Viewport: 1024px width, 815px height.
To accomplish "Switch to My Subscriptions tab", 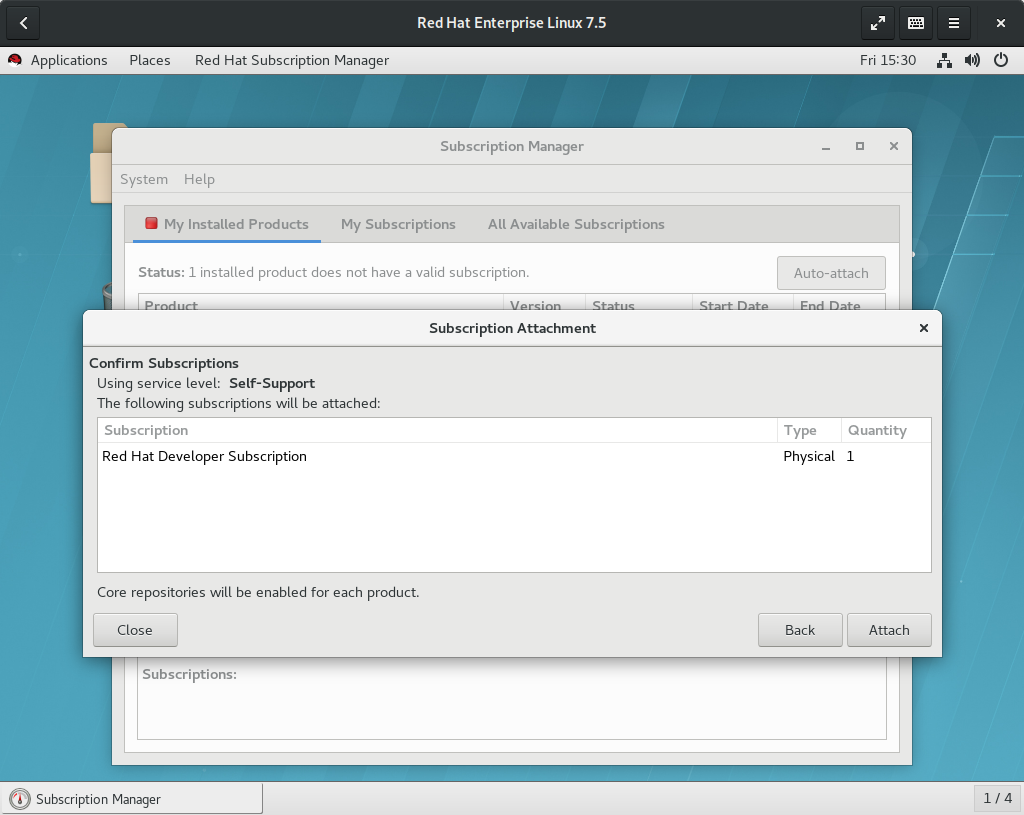I will pyautogui.click(x=398, y=224).
